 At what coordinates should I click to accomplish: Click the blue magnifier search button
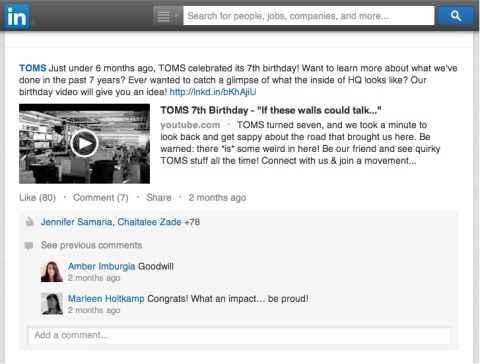coord(455,16)
